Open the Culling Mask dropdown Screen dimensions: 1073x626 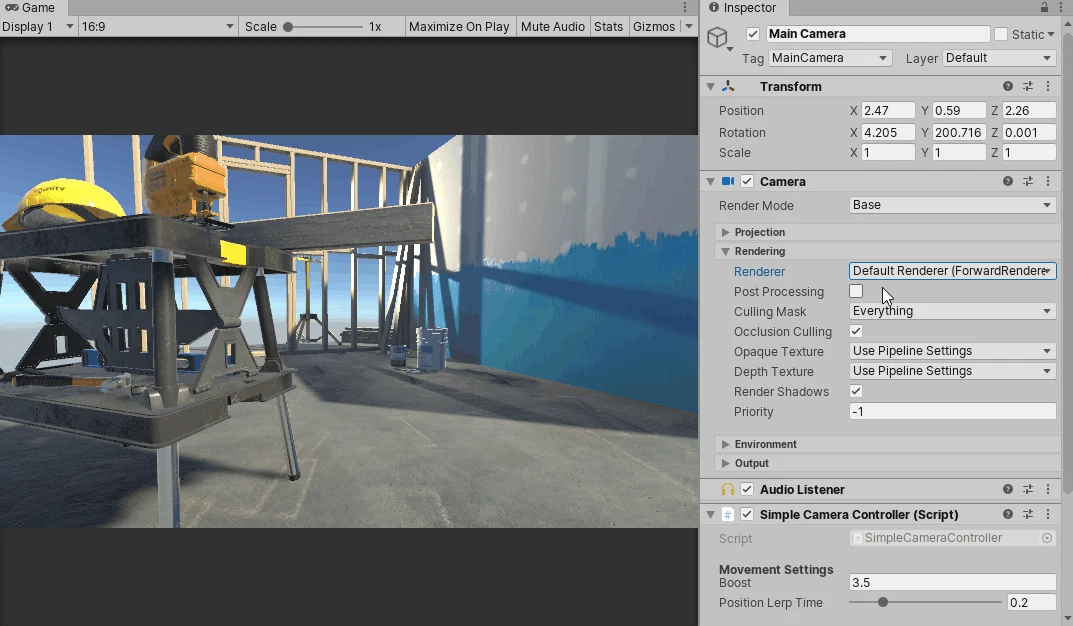[952, 311]
